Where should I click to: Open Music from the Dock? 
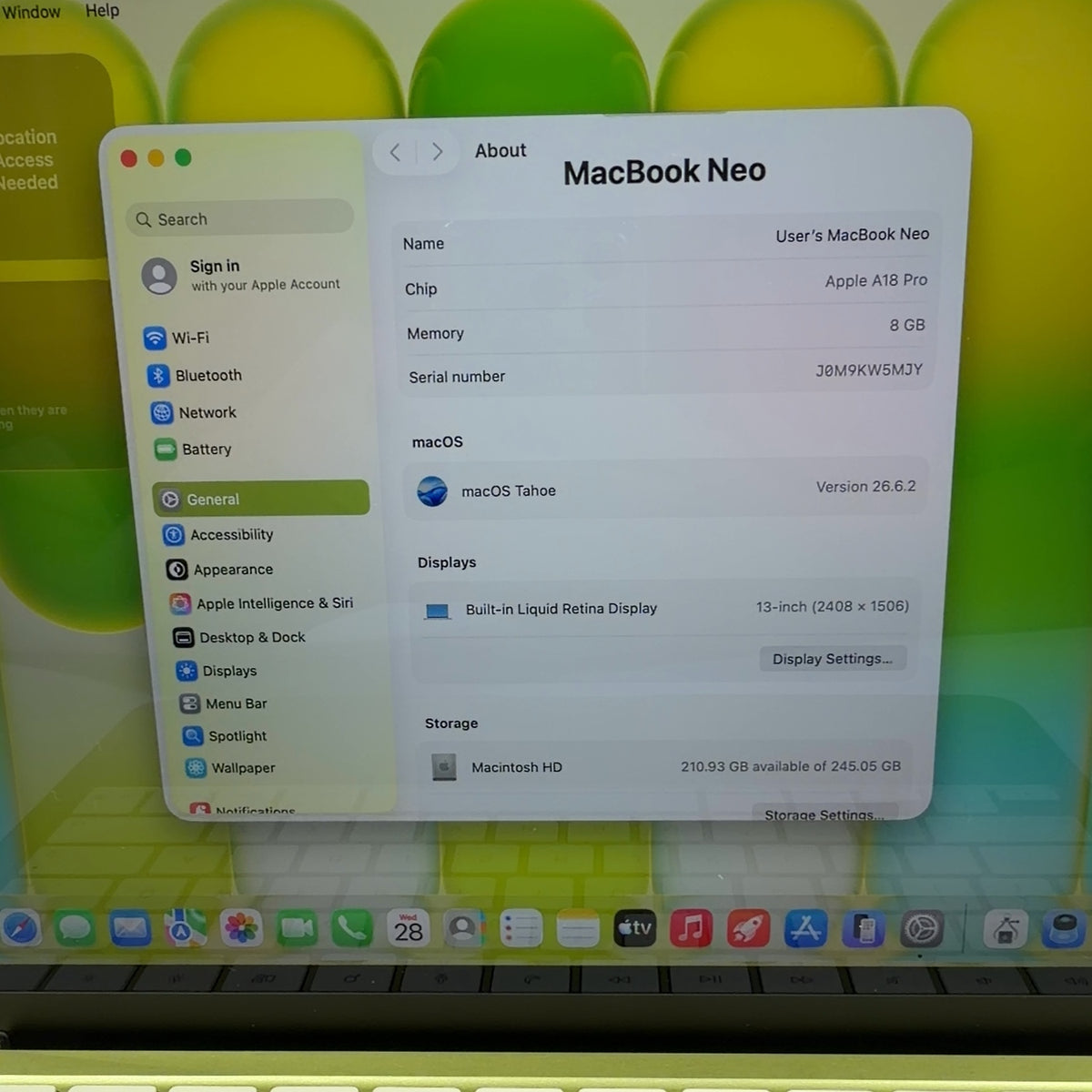coord(692,929)
